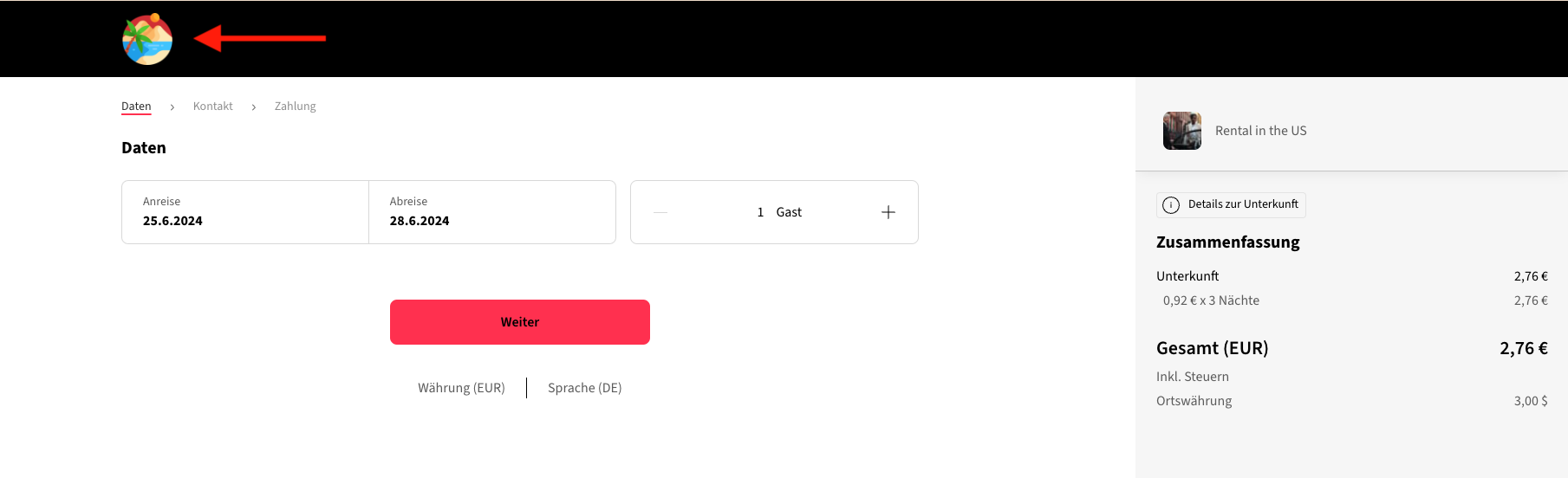
Task: Click the Gesamt (EUR) total amount
Action: pyautogui.click(x=1524, y=348)
